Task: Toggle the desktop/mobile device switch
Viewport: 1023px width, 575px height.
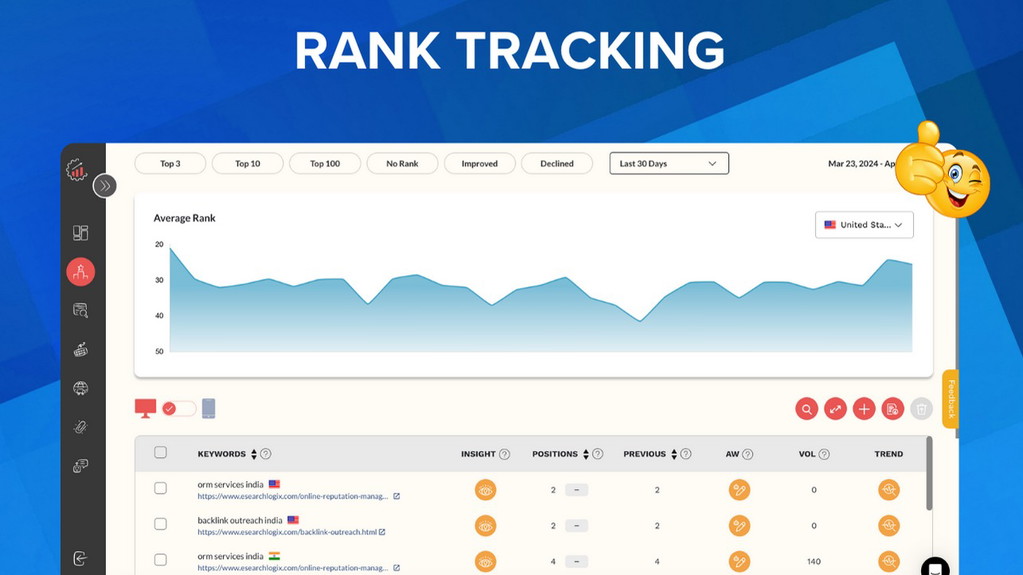Action: pos(178,408)
